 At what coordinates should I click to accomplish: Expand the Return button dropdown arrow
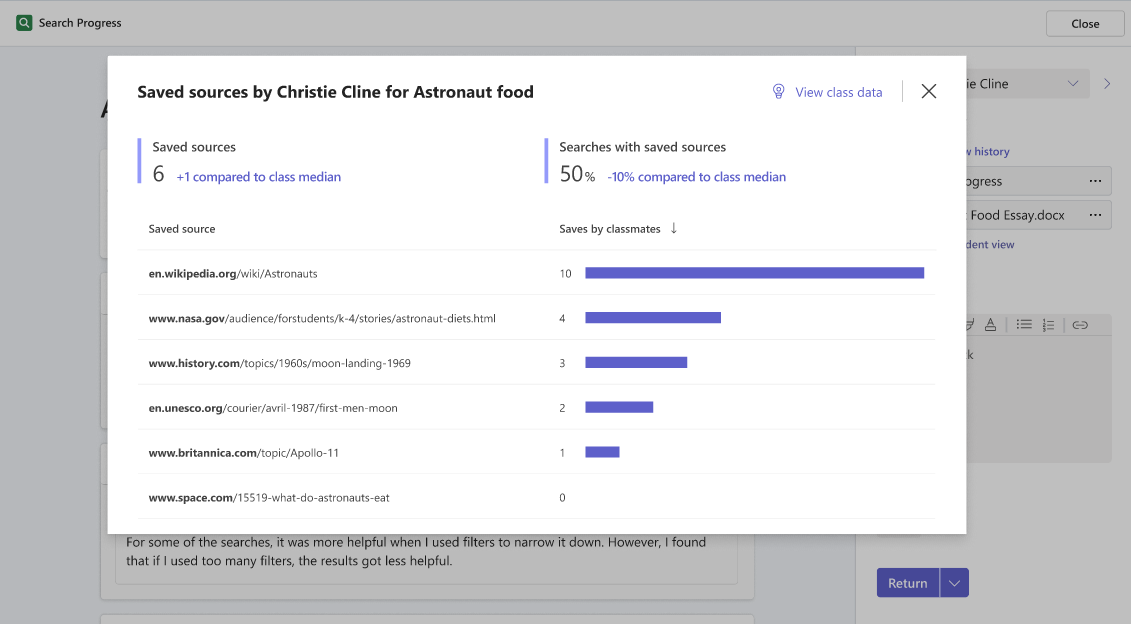pos(954,583)
